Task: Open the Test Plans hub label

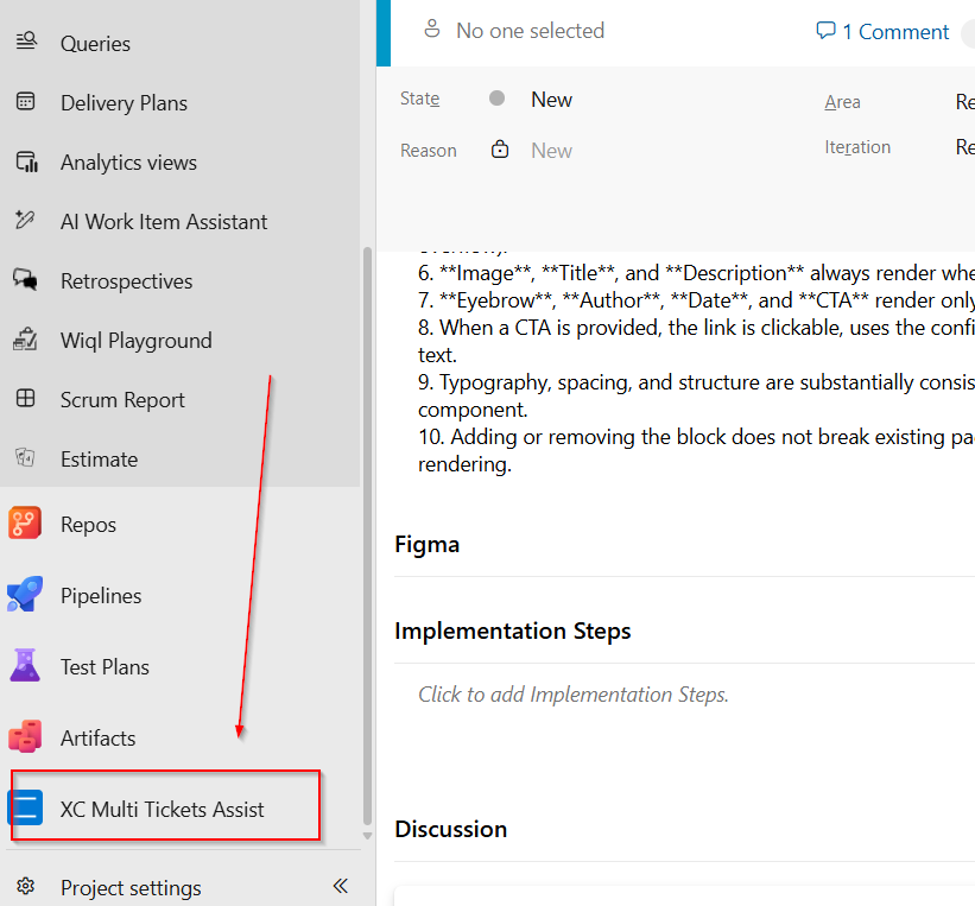Action: [x=104, y=667]
